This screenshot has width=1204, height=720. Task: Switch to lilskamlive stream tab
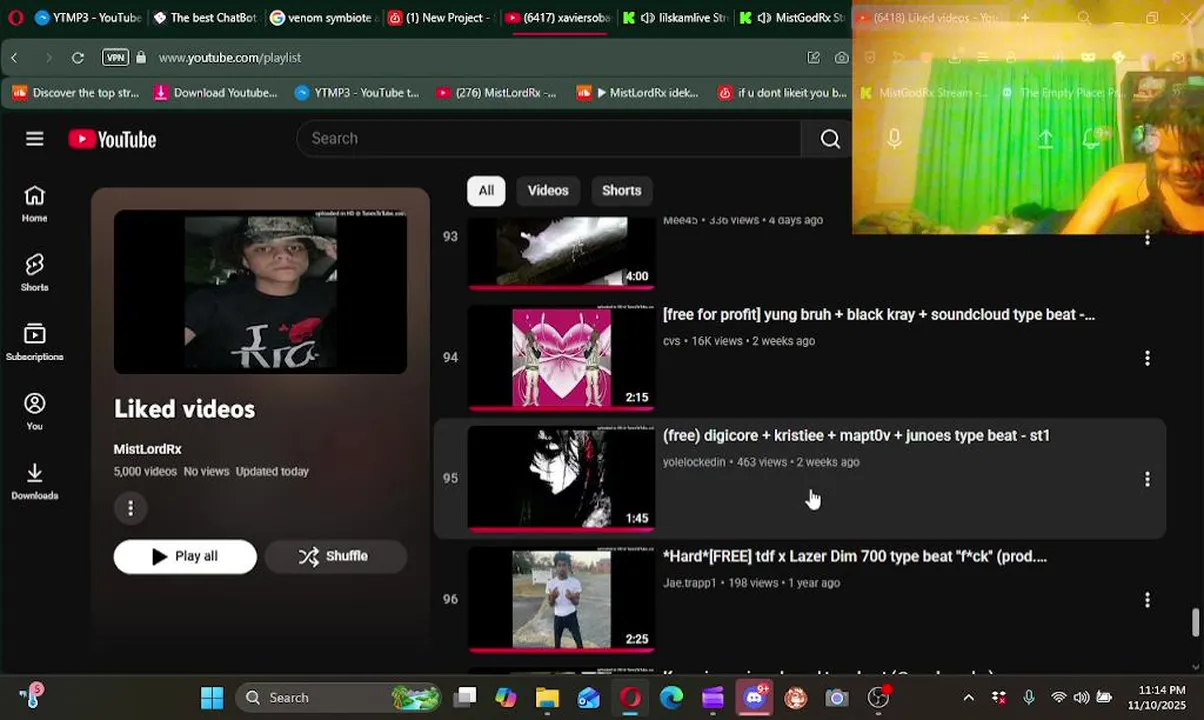click(x=675, y=18)
